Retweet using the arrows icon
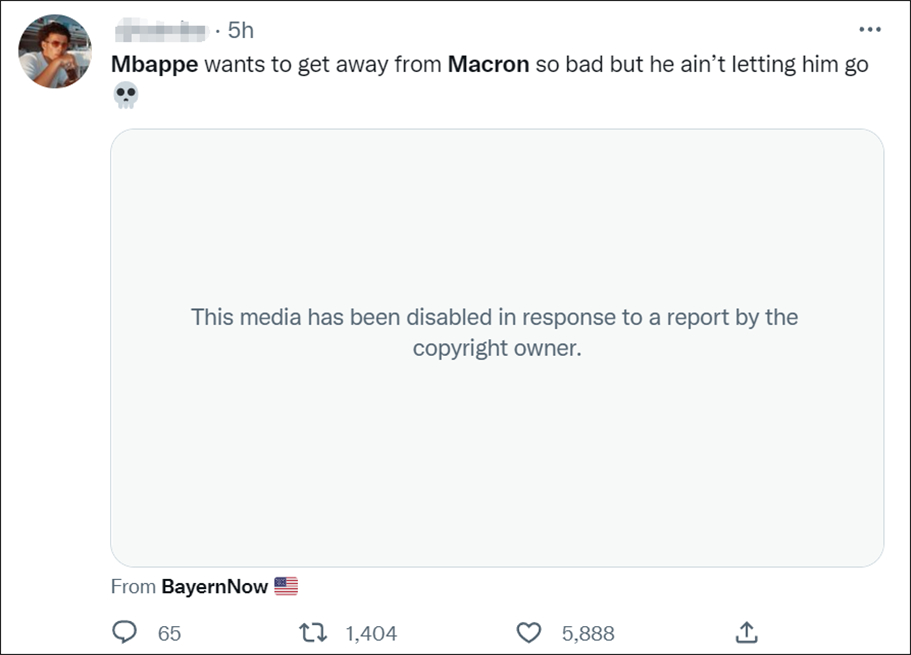Image resolution: width=911 pixels, height=655 pixels. coord(315,633)
